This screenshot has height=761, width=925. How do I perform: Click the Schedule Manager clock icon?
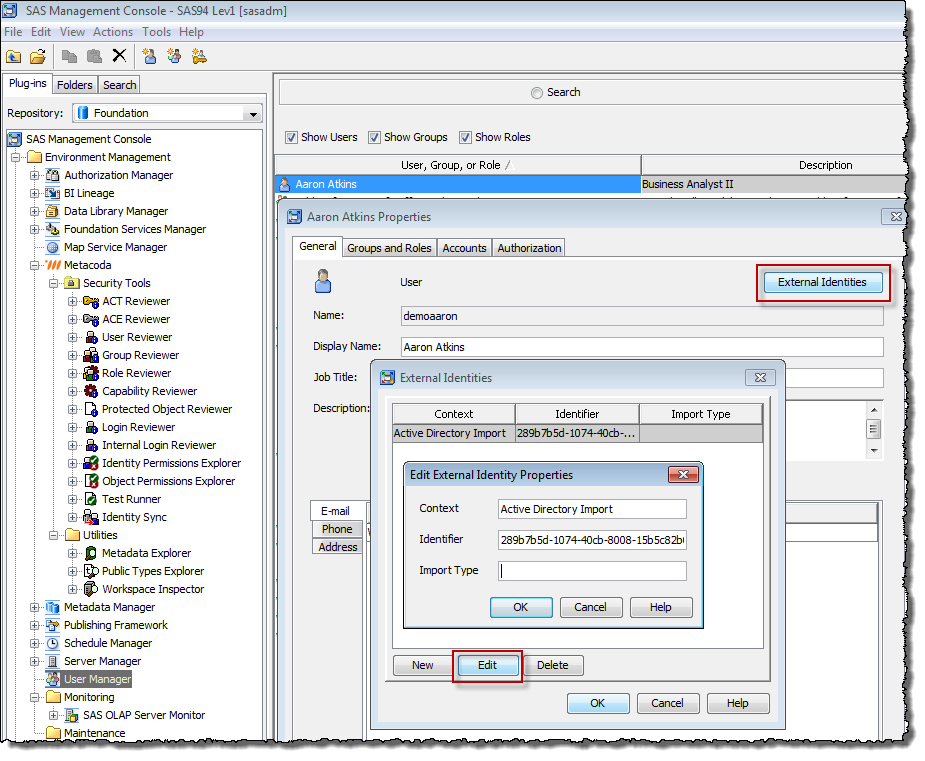[53, 643]
